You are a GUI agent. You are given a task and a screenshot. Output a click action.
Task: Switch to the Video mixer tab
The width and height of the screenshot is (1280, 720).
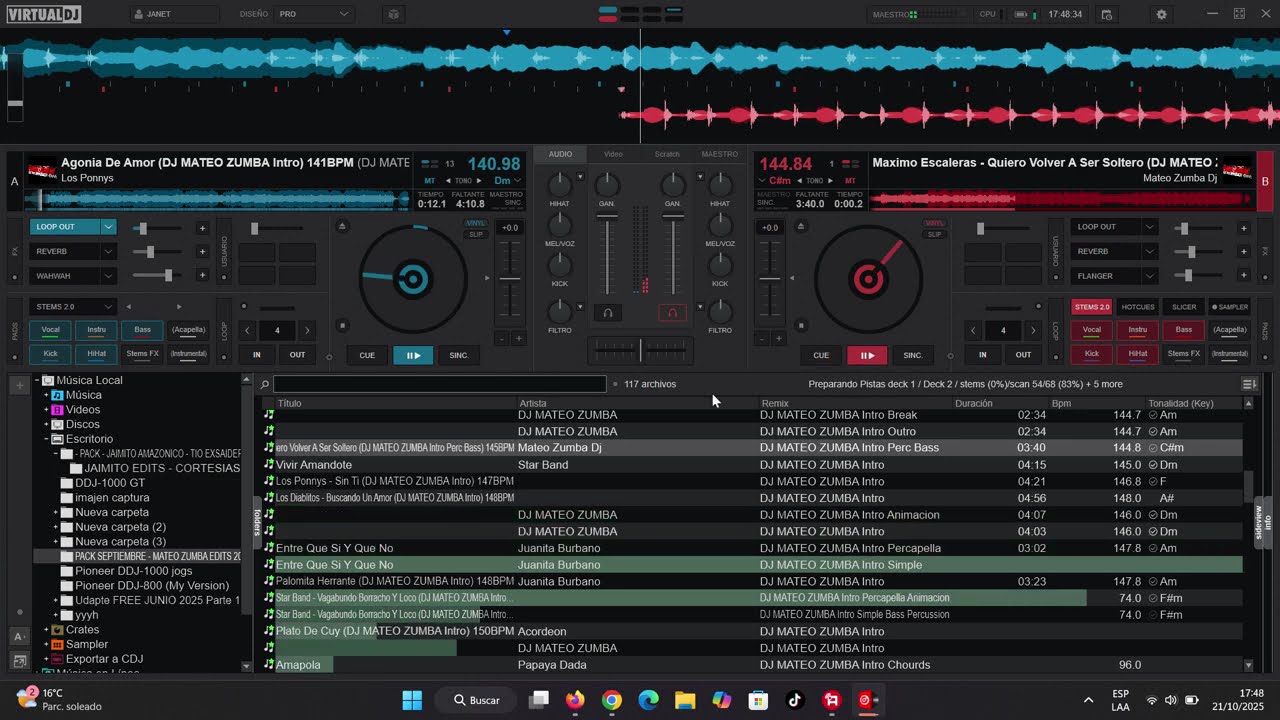tap(613, 154)
